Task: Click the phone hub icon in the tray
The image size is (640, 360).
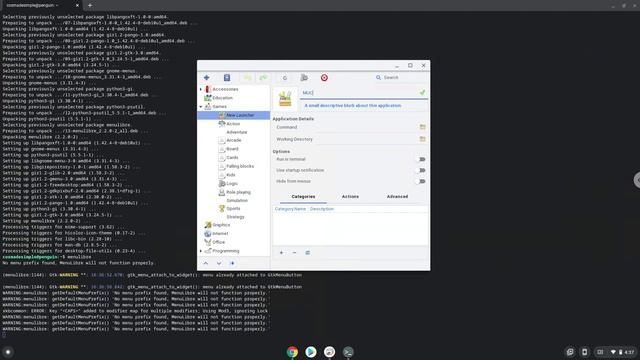Action: pos(584,352)
